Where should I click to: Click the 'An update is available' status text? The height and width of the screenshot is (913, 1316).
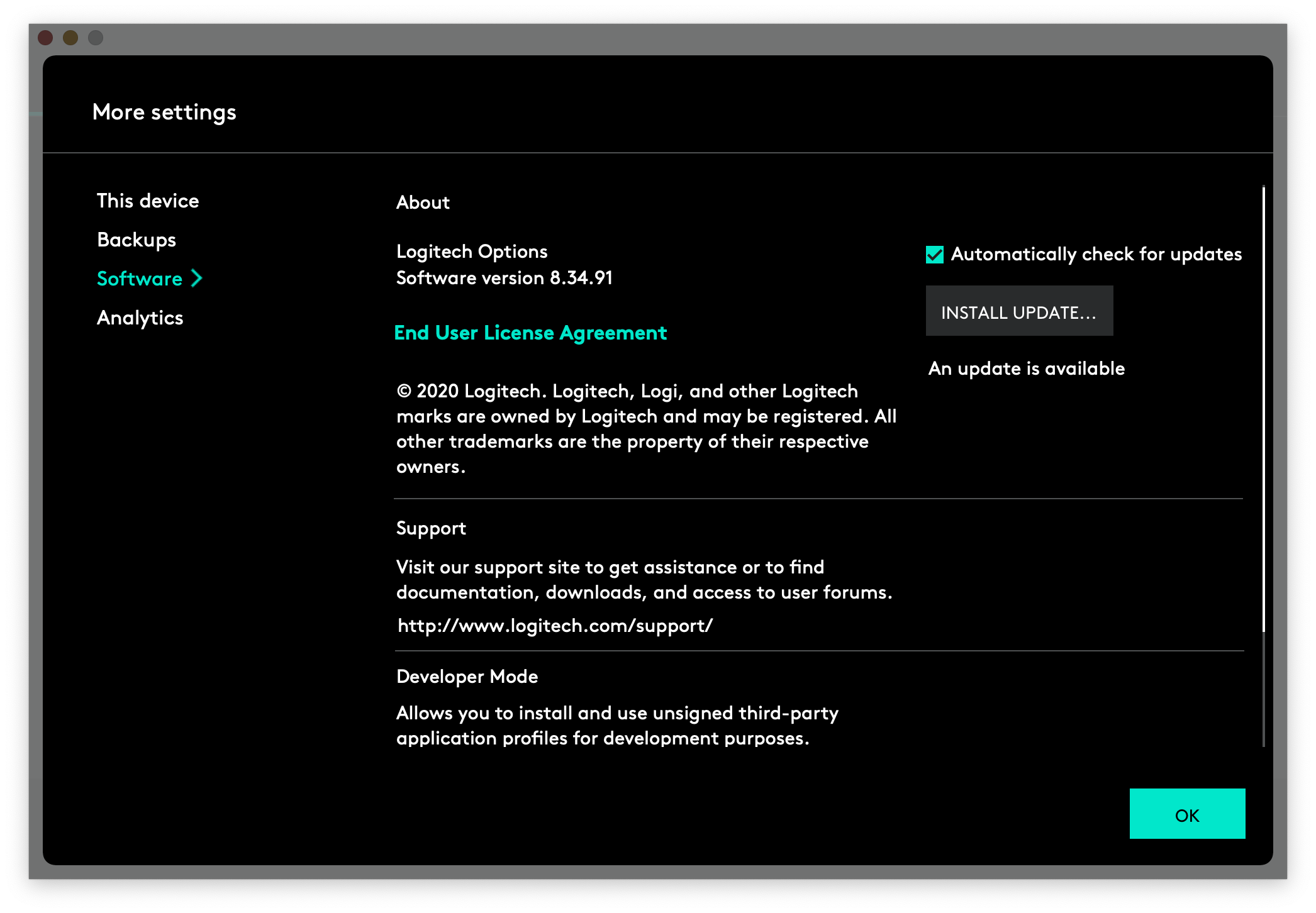pos(1026,368)
